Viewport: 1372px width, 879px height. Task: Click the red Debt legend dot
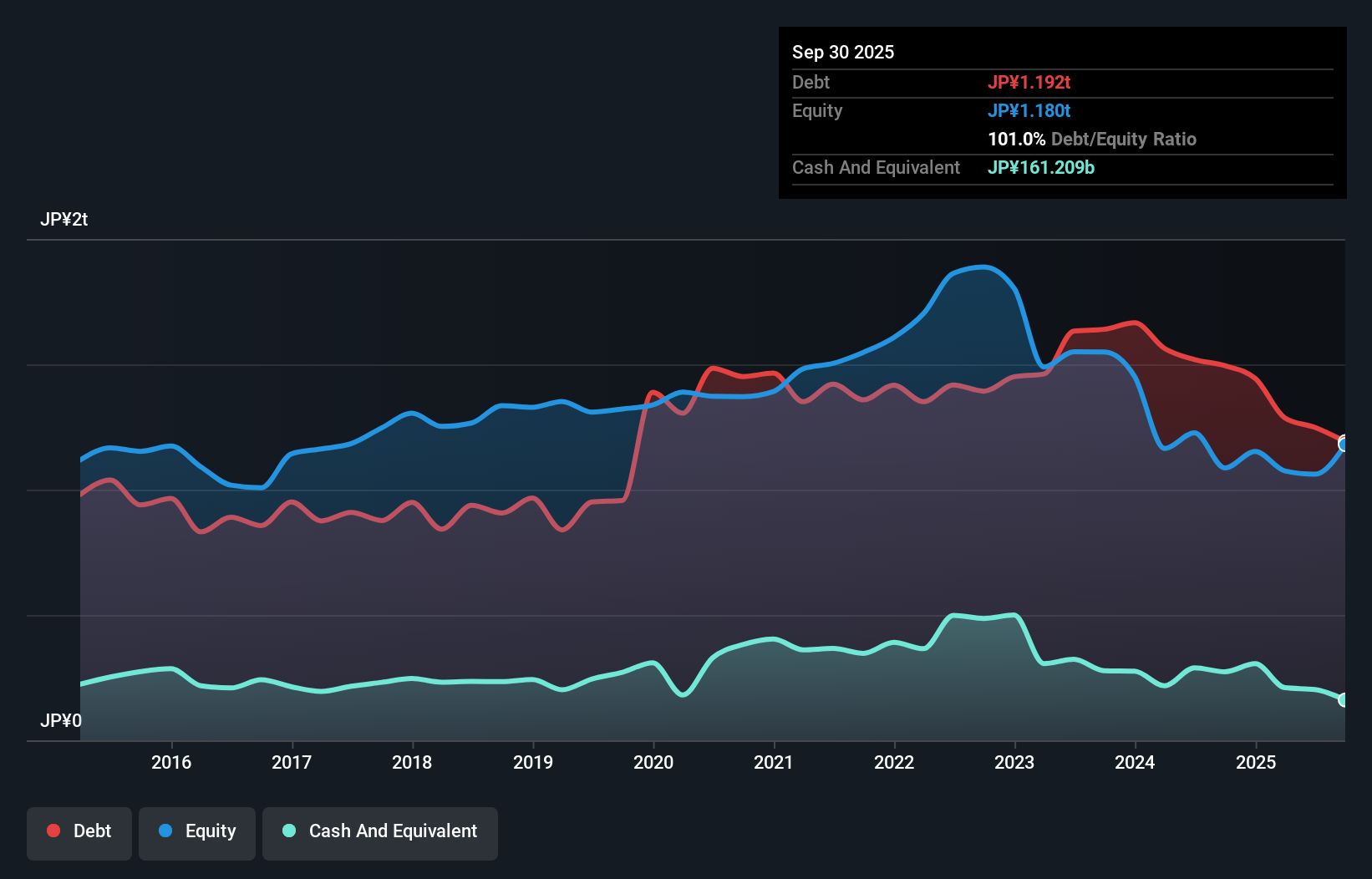(53, 831)
